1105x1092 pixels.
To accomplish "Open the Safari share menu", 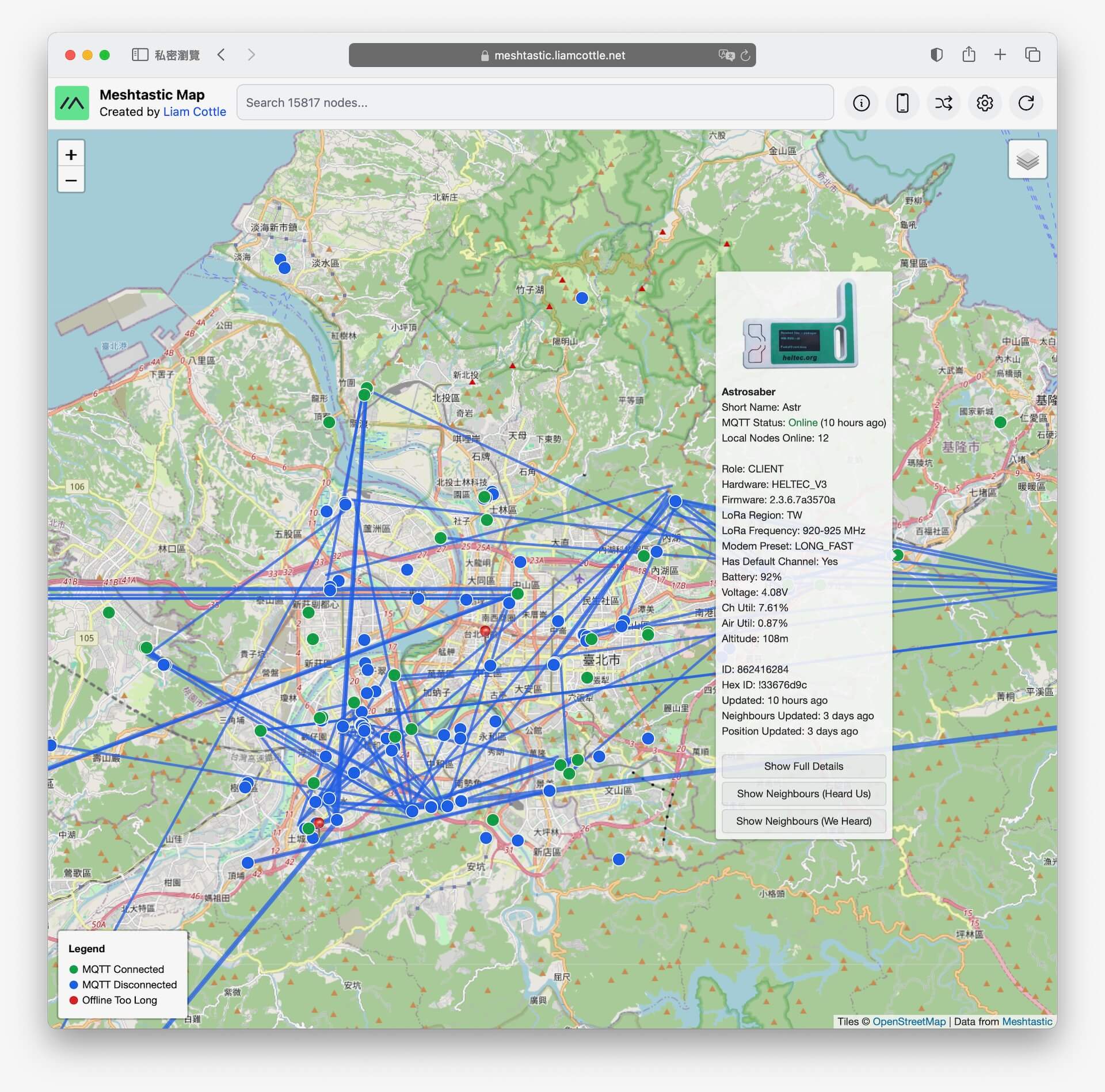I will click(x=969, y=55).
